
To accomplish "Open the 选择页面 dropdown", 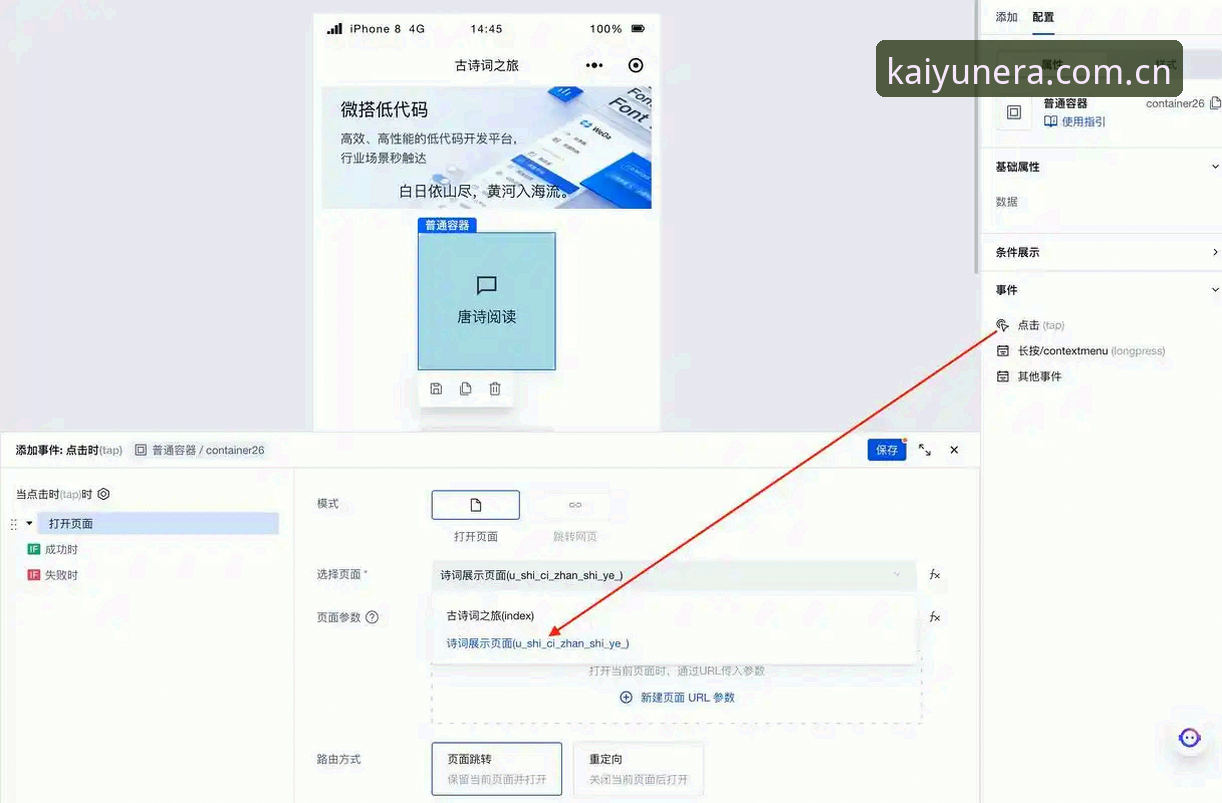I will (673, 575).
